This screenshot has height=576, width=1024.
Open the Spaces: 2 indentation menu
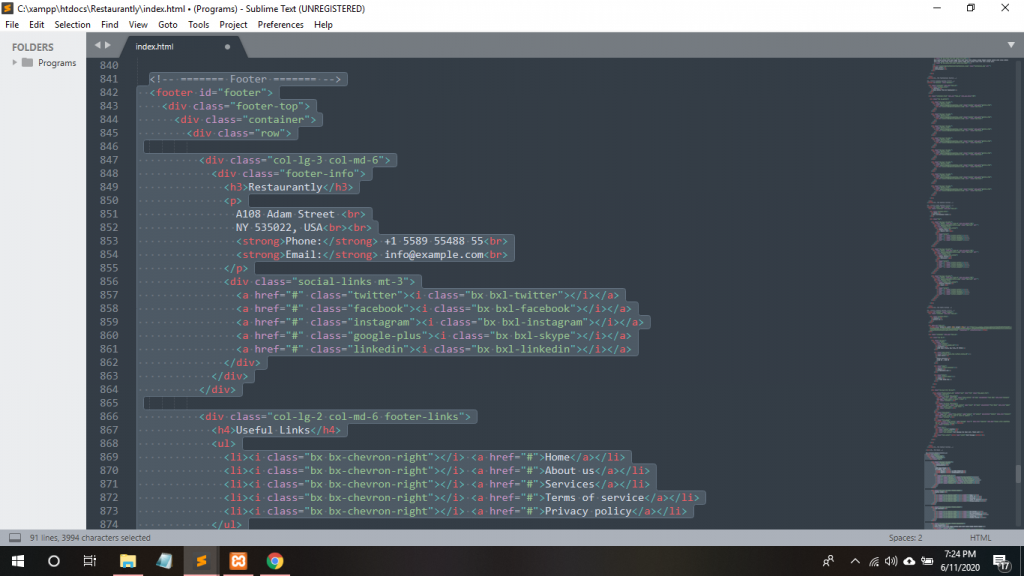[905, 538]
